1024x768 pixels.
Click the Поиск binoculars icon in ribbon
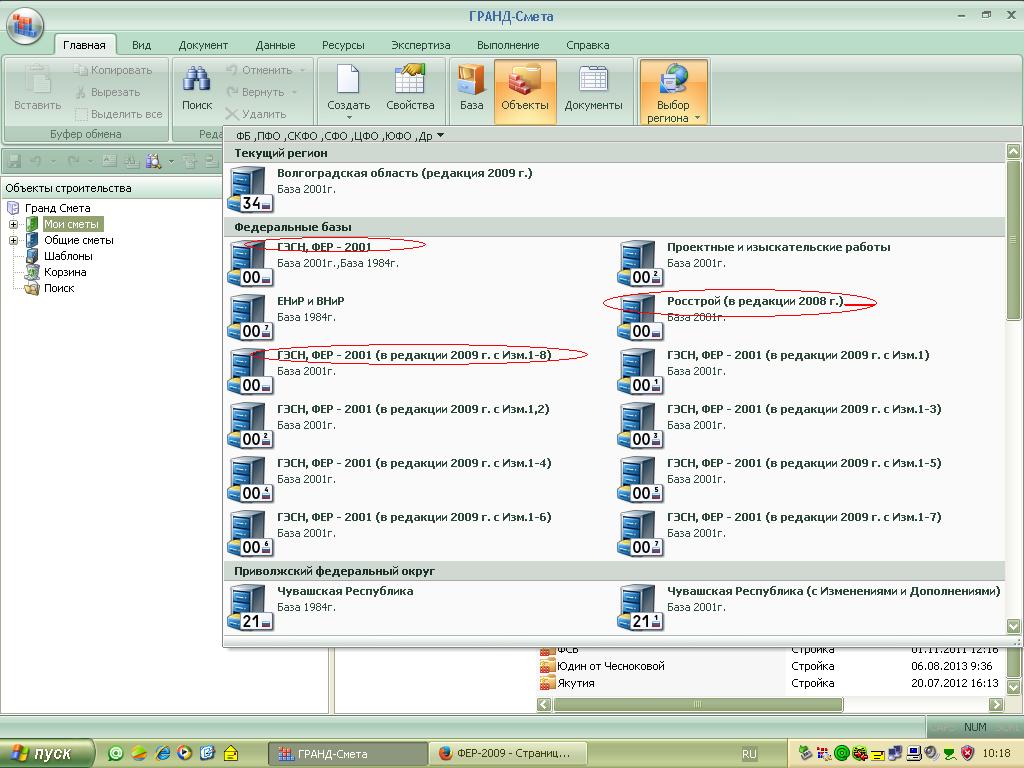click(x=196, y=81)
